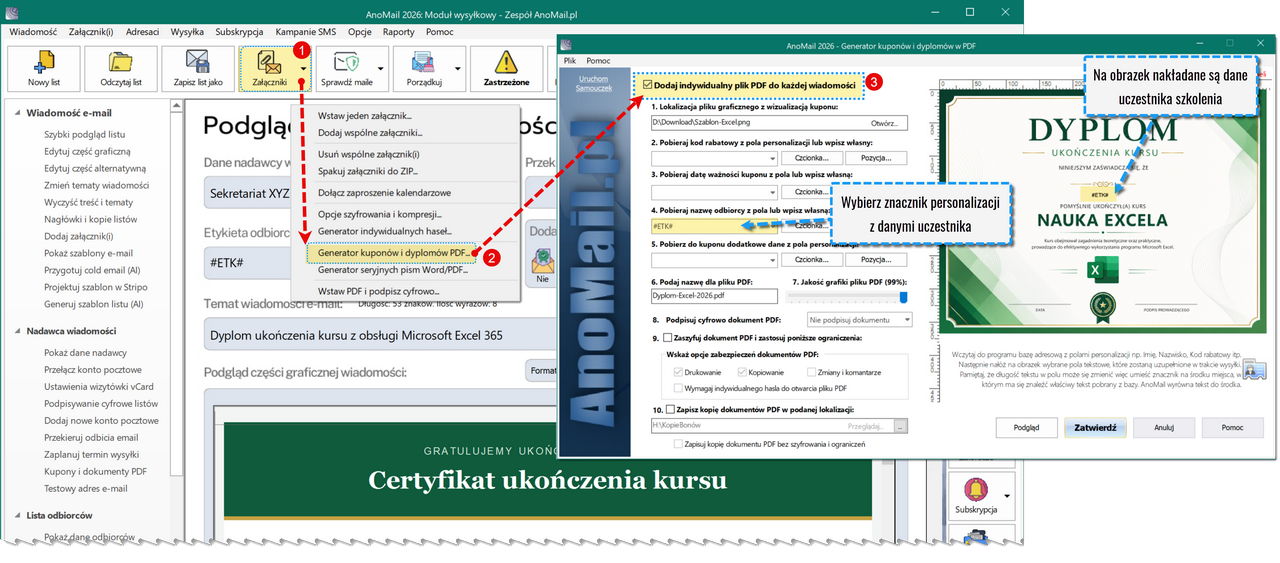Viewport: 1280px width, 563px height.
Task: Click the Porządkuj toolbar icon
Action: pos(423,62)
